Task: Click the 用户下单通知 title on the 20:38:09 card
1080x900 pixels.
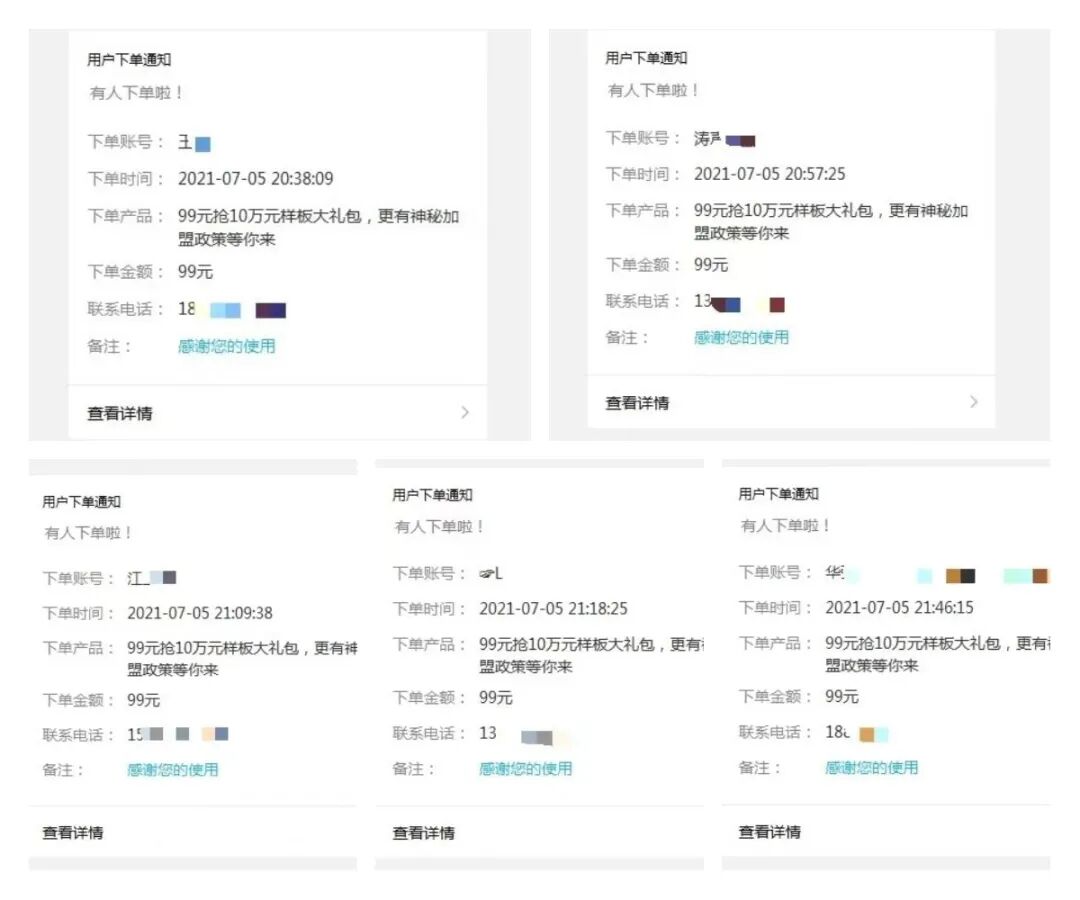Action: click(129, 60)
